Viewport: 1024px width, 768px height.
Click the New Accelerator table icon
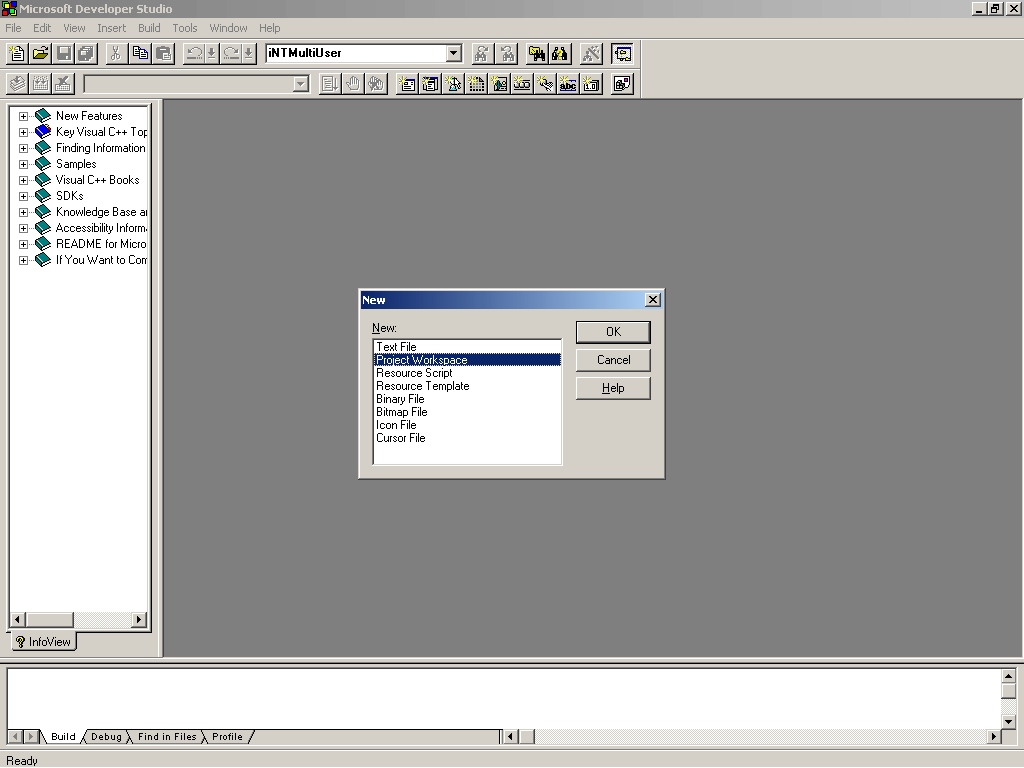tap(545, 84)
